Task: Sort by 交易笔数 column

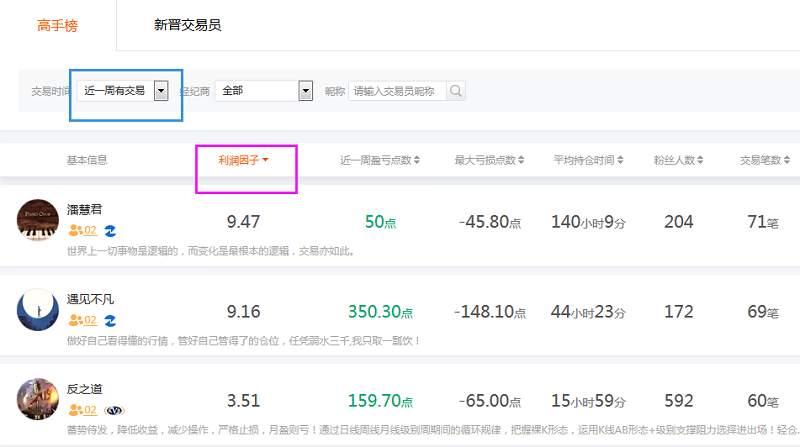Action: click(x=764, y=160)
